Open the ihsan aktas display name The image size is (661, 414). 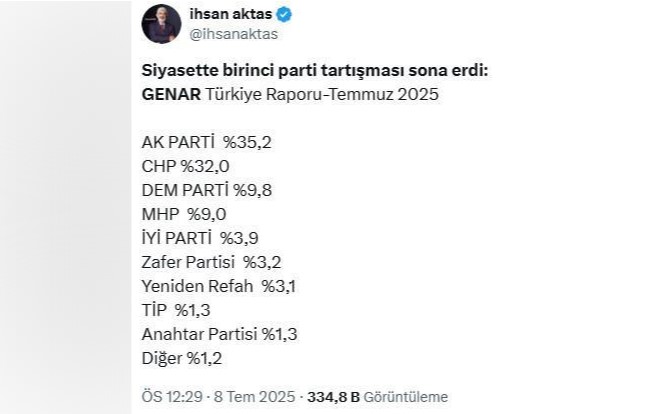(x=231, y=14)
